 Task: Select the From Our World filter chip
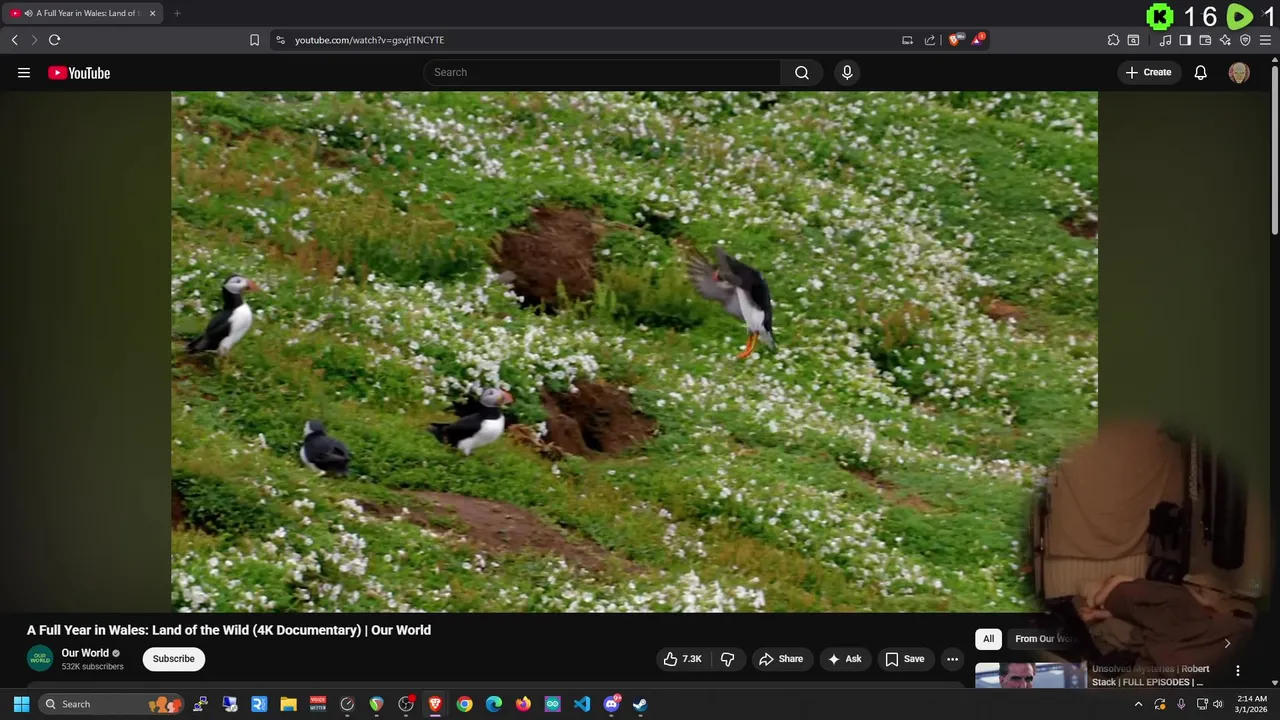click(x=1045, y=639)
